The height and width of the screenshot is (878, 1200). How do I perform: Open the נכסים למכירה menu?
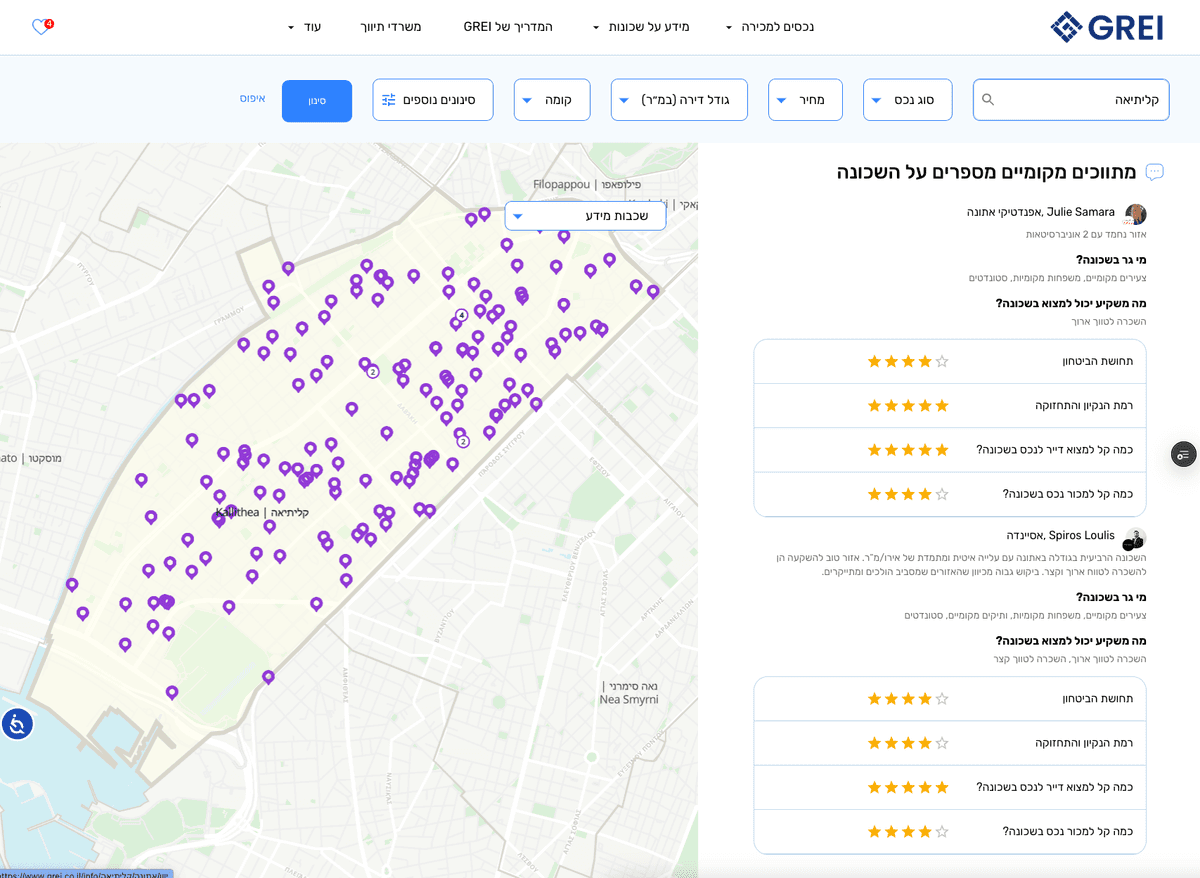point(770,27)
